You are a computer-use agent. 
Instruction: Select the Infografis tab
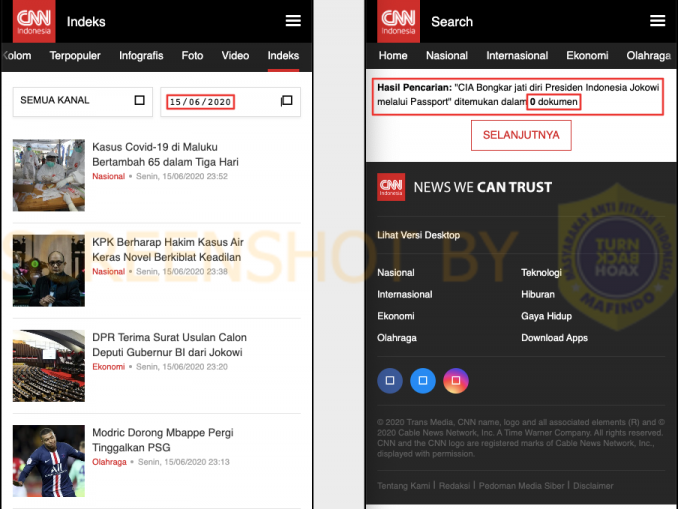pyautogui.click(x=141, y=56)
